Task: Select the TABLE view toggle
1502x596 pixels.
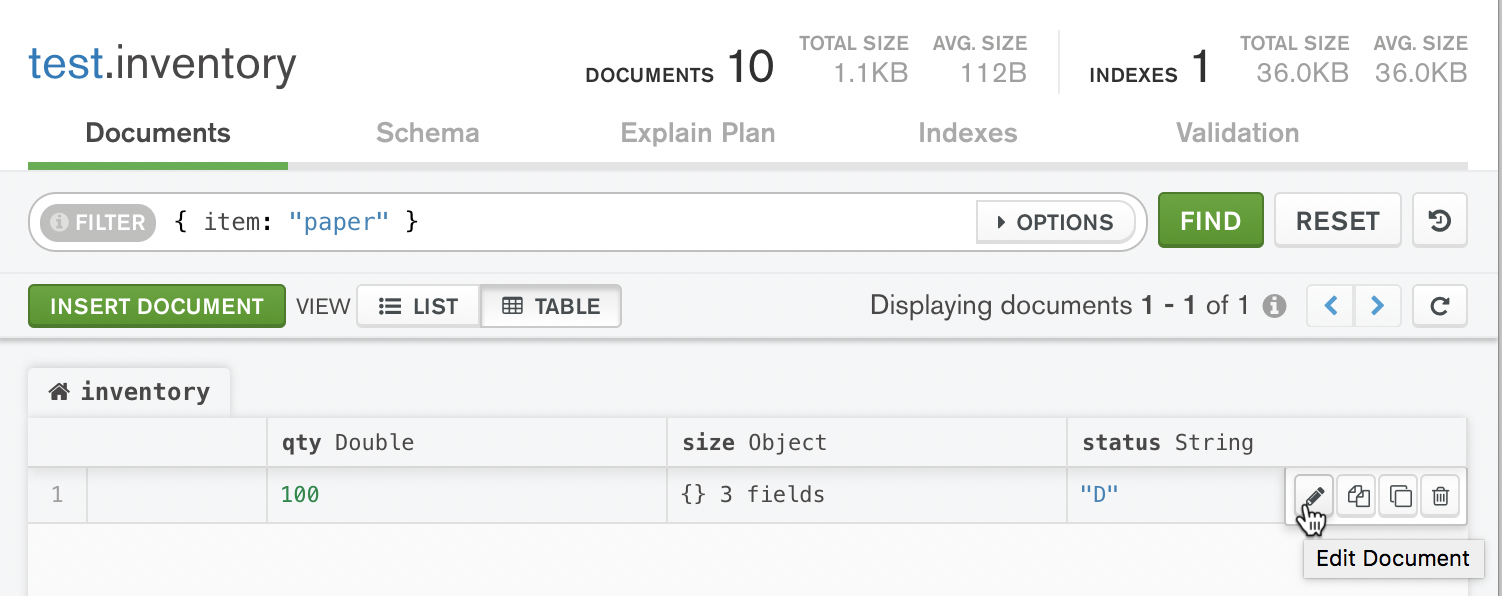Action: (551, 306)
